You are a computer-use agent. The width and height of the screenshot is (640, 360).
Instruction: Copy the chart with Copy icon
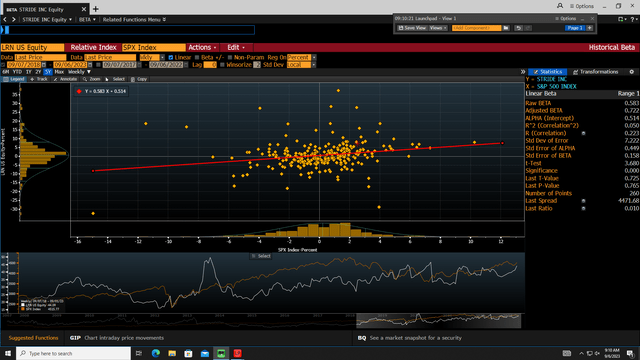[x=139, y=79]
